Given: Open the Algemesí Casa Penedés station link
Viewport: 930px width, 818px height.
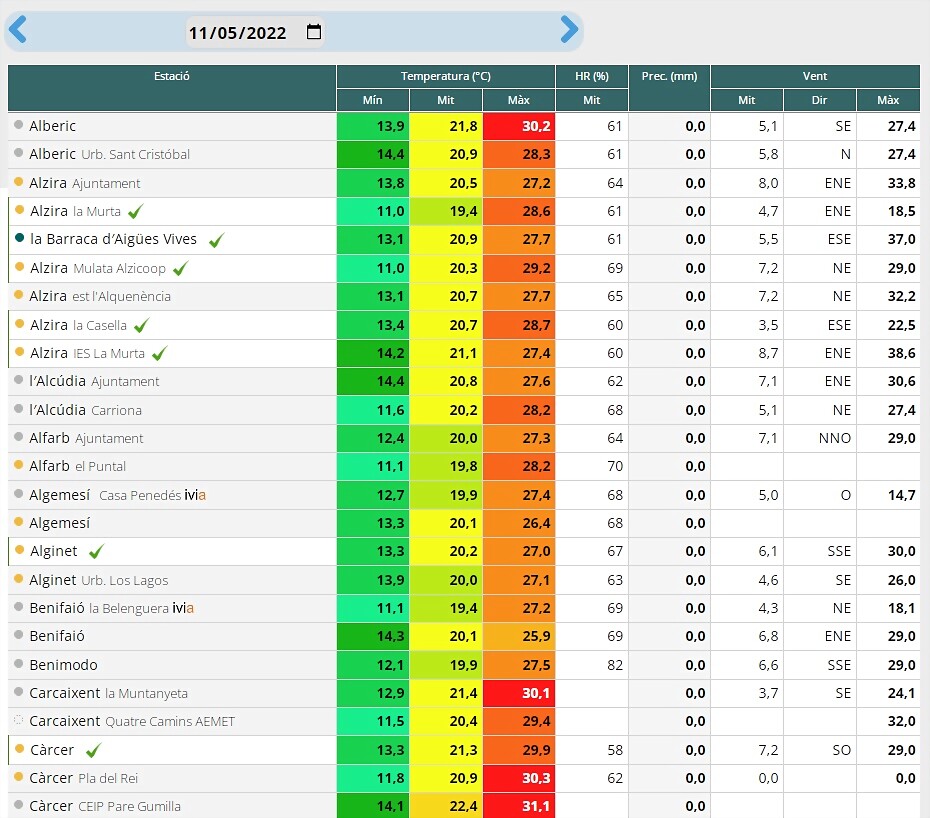Looking at the screenshot, I should [x=117, y=495].
